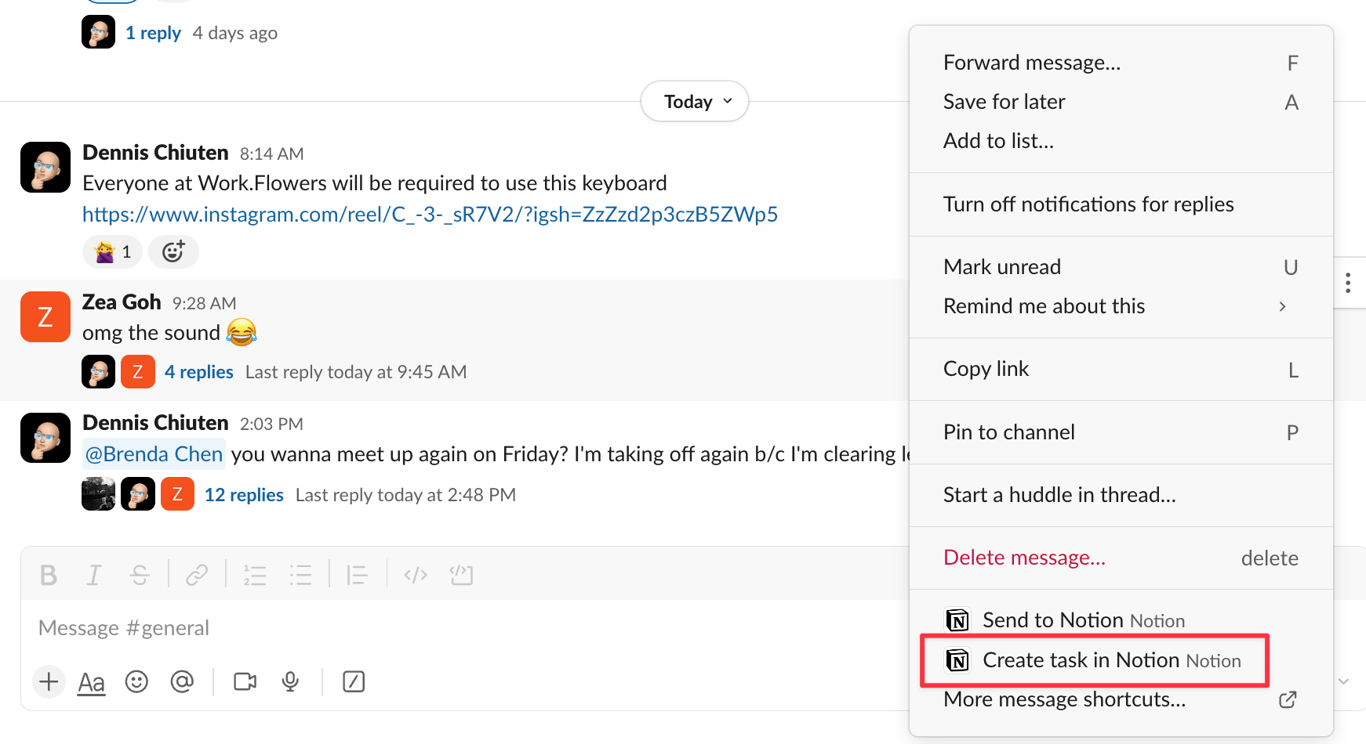Open the Today date dropdown
Screen dimensions: 1366x744
point(695,101)
